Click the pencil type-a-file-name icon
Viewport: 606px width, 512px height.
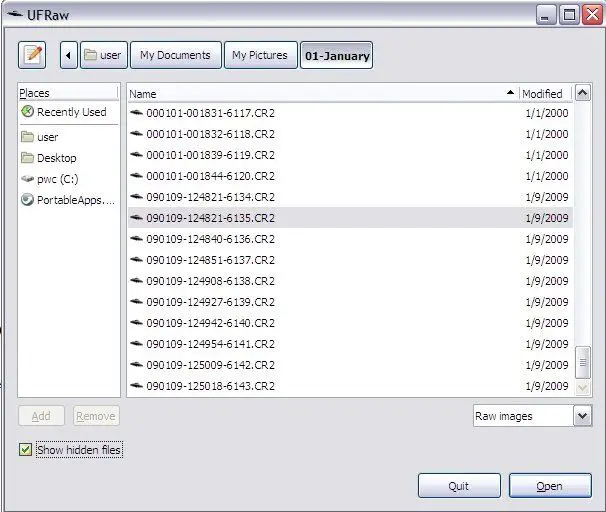pyautogui.click(x=32, y=55)
